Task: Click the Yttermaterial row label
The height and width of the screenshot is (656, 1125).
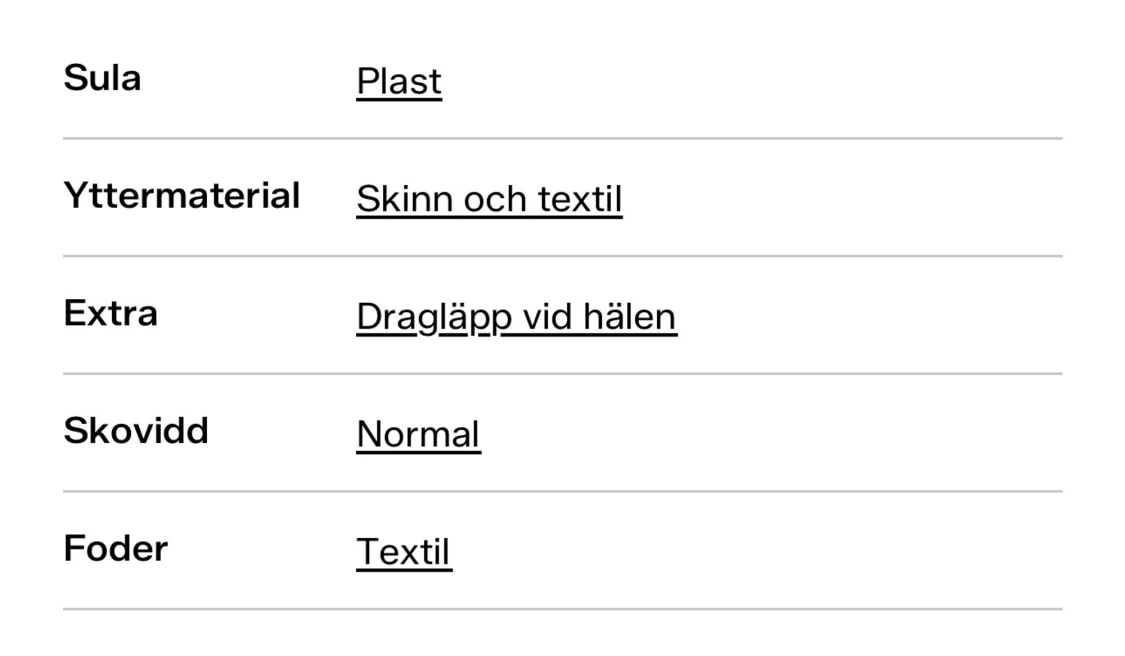Action: click(x=181, y=196)
